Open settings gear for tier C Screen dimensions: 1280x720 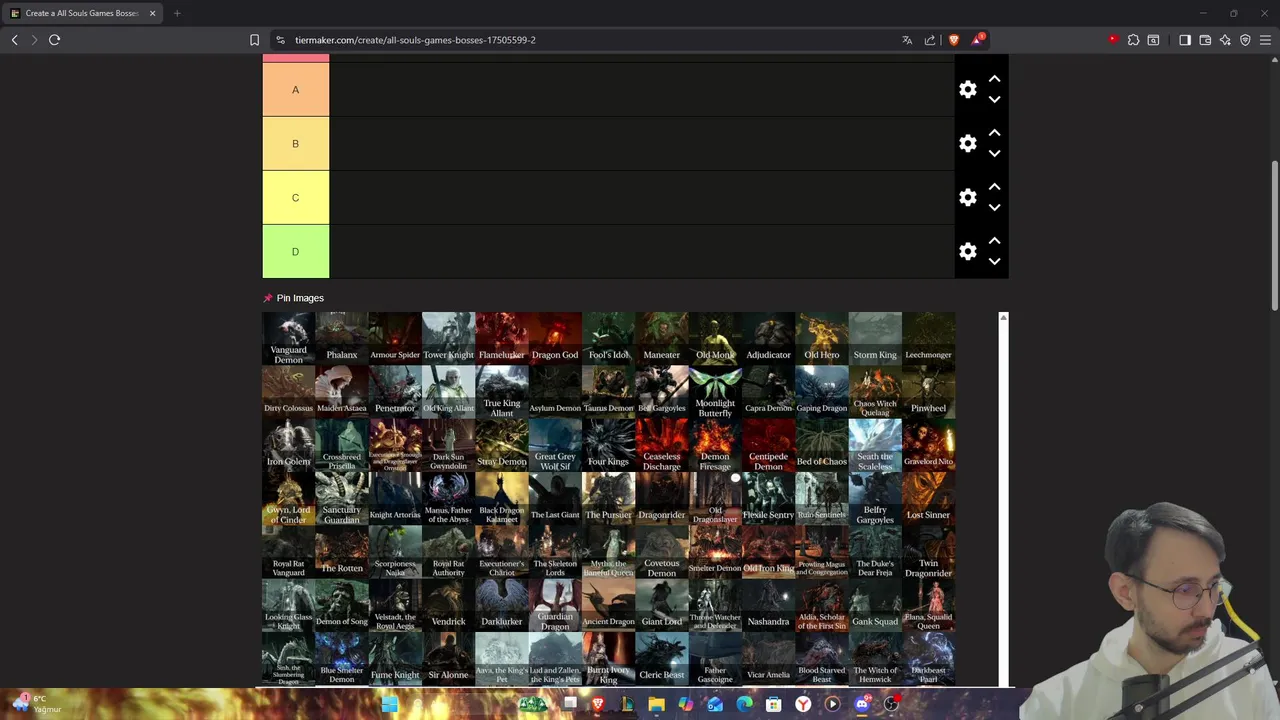point(967,197)
